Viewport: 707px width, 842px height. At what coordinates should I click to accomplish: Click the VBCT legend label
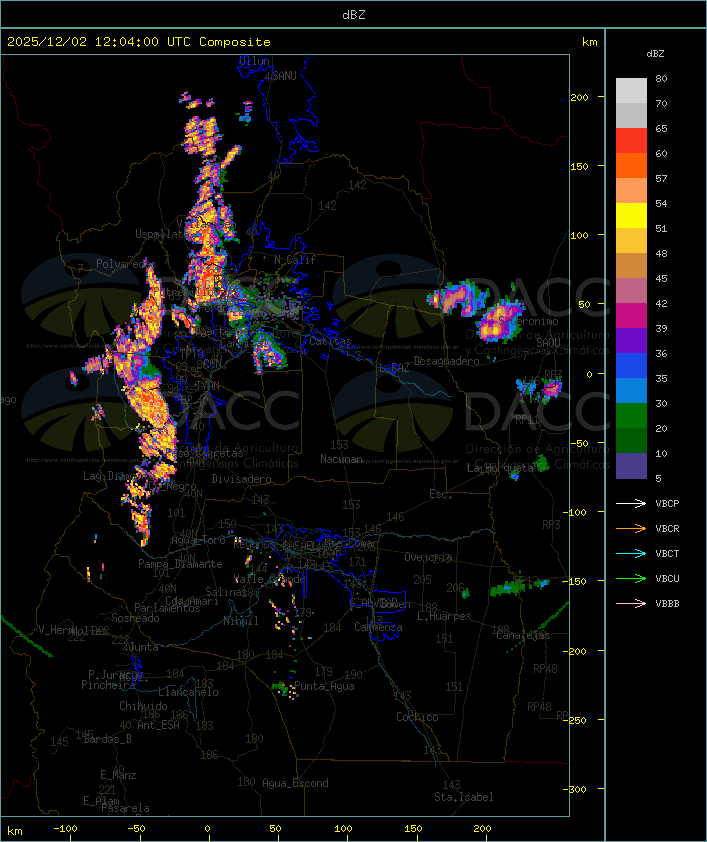[667, 554]
